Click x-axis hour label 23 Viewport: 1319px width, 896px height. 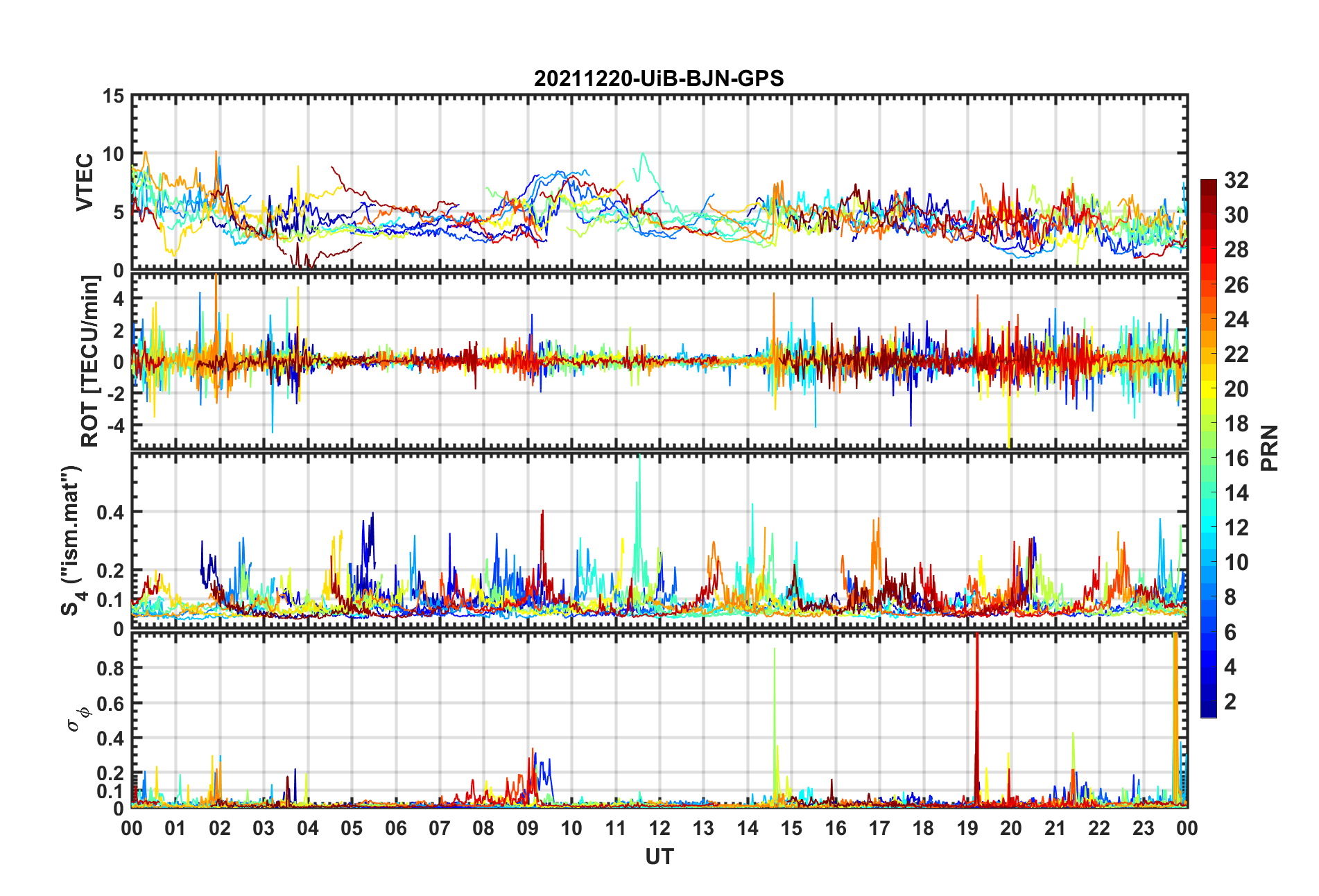[x=1144, y=828]
